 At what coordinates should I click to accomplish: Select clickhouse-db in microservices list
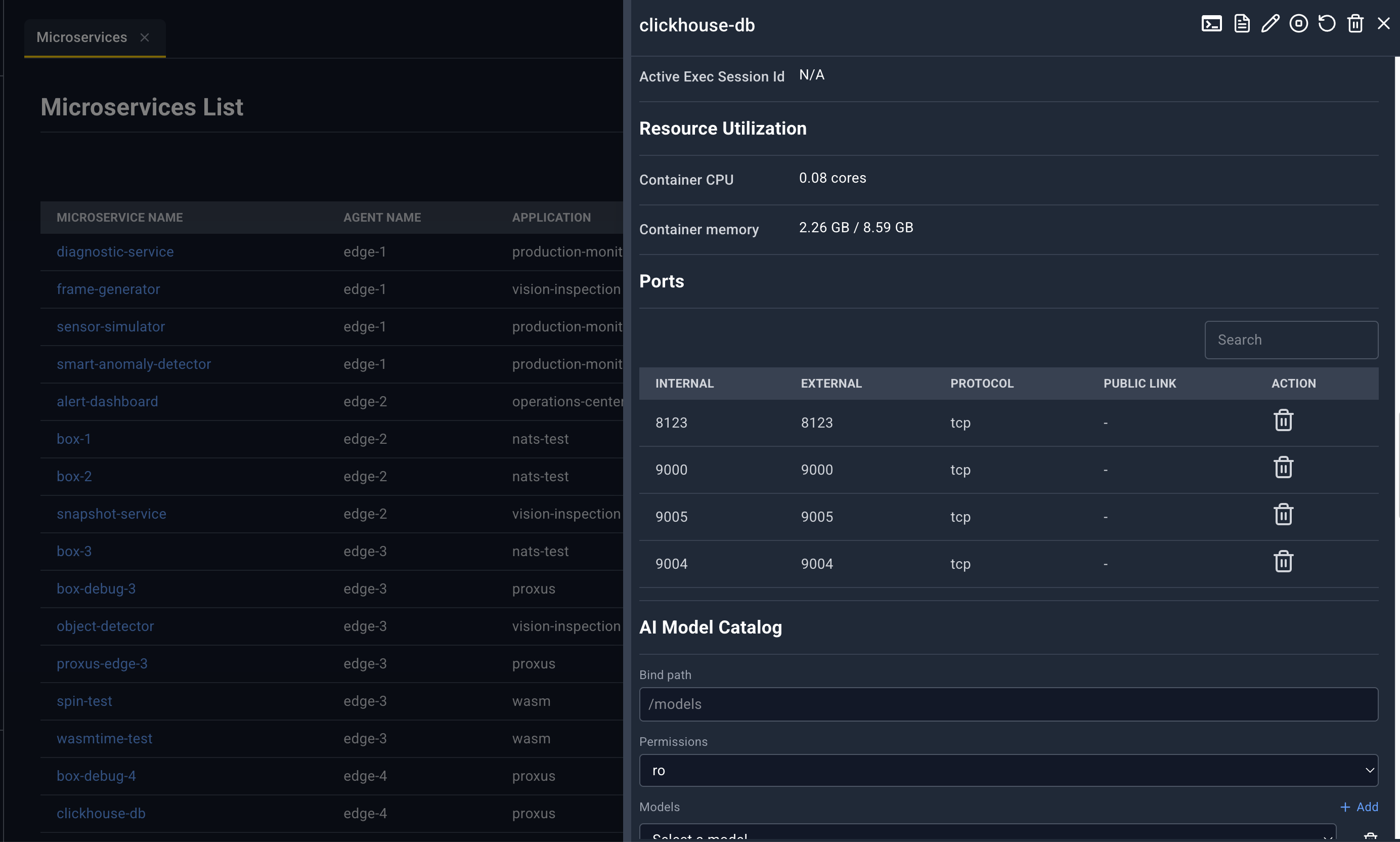(x=101, y=813)
